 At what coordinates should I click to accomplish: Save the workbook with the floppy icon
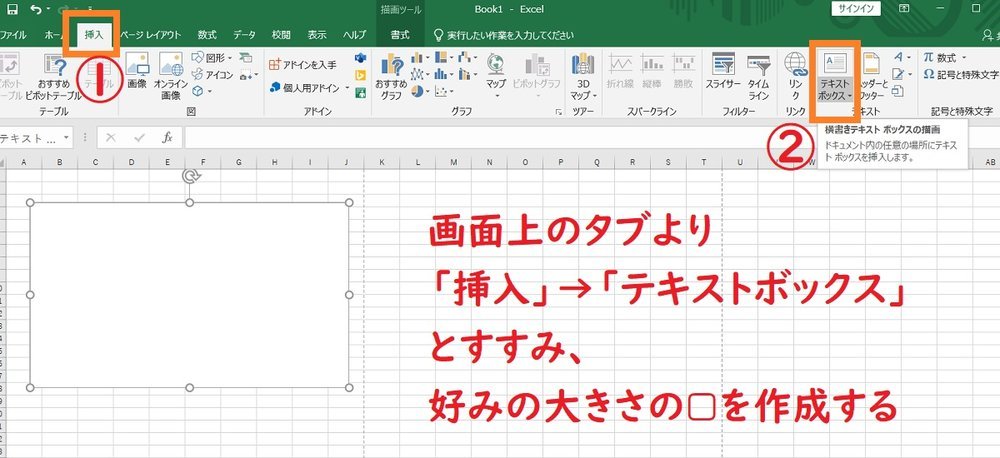coord(12,9)
